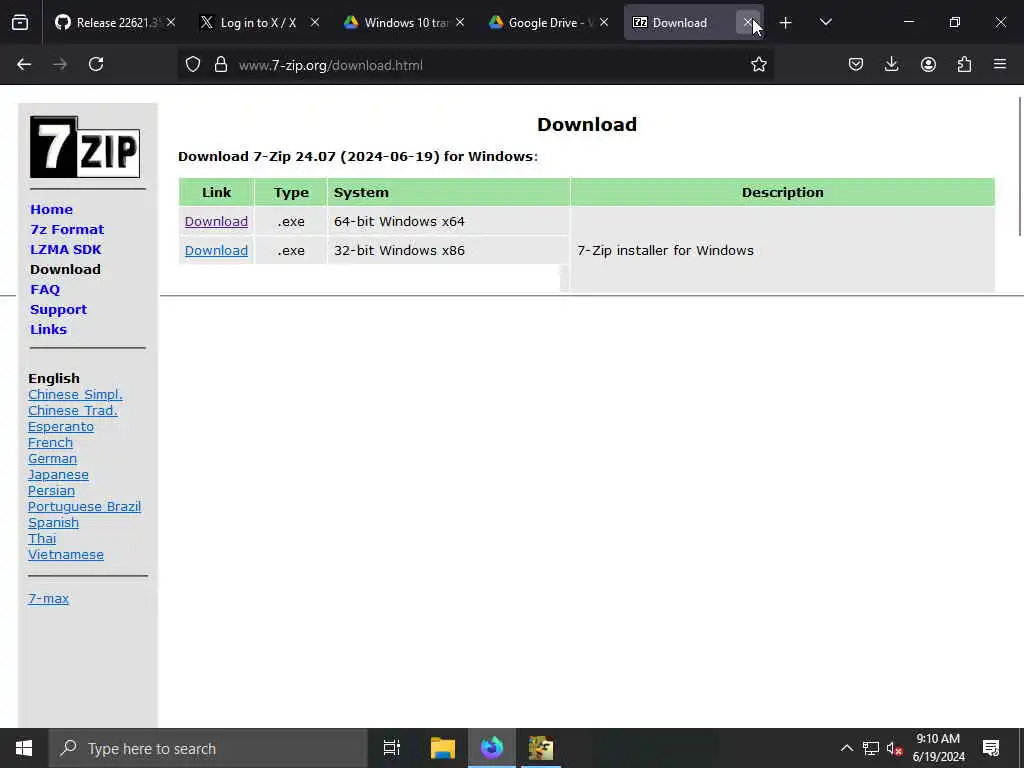Screen dimensions: 1024x768
Task: Open the Support page
Action: pos(58,310)
